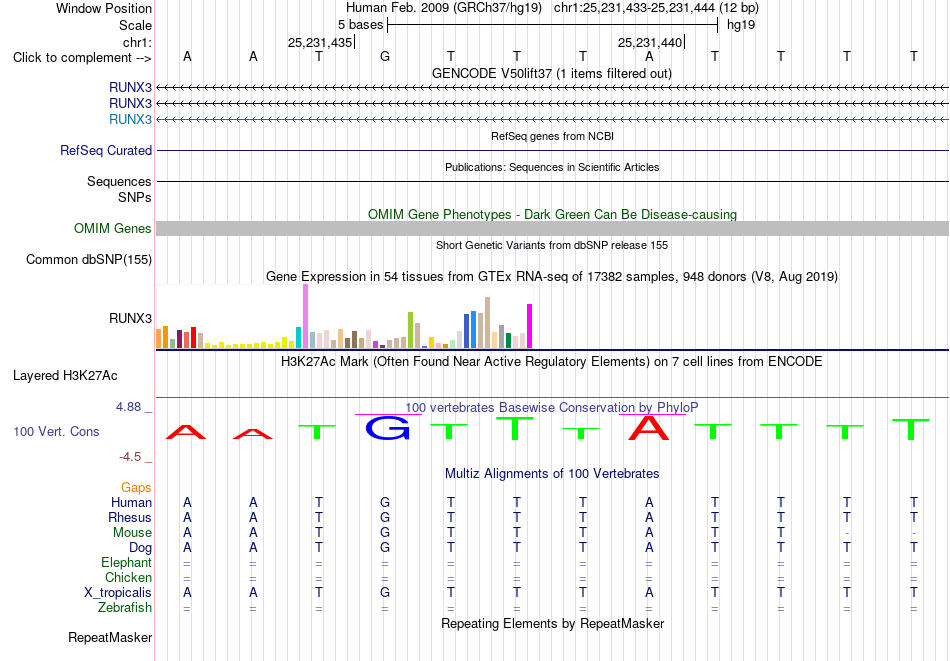This screenshot has height=661, width=950.
Task: Select the Chicken alignment row label
Action: 128,577
